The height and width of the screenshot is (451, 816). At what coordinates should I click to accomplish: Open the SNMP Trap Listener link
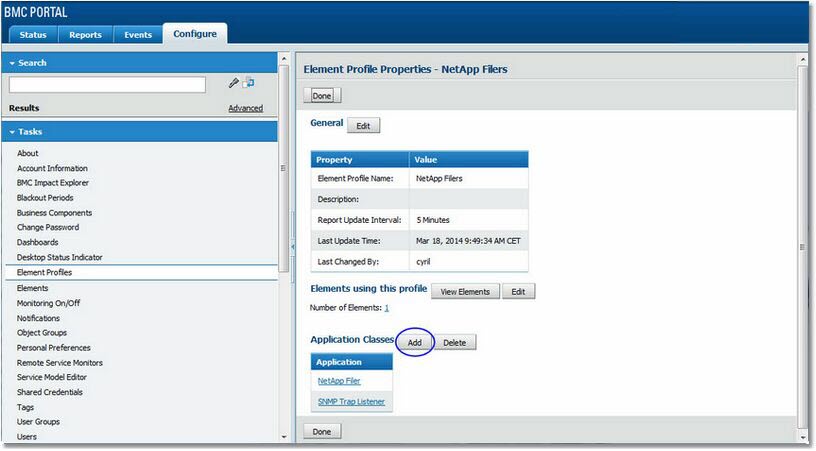click(351, 402)
